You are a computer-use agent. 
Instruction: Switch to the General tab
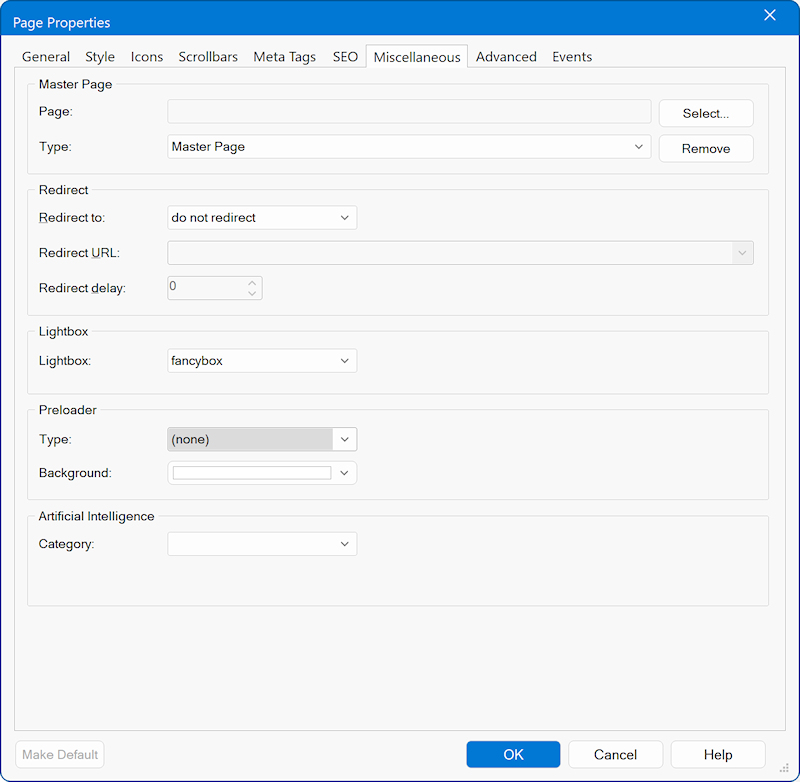[x=46, y=57]
